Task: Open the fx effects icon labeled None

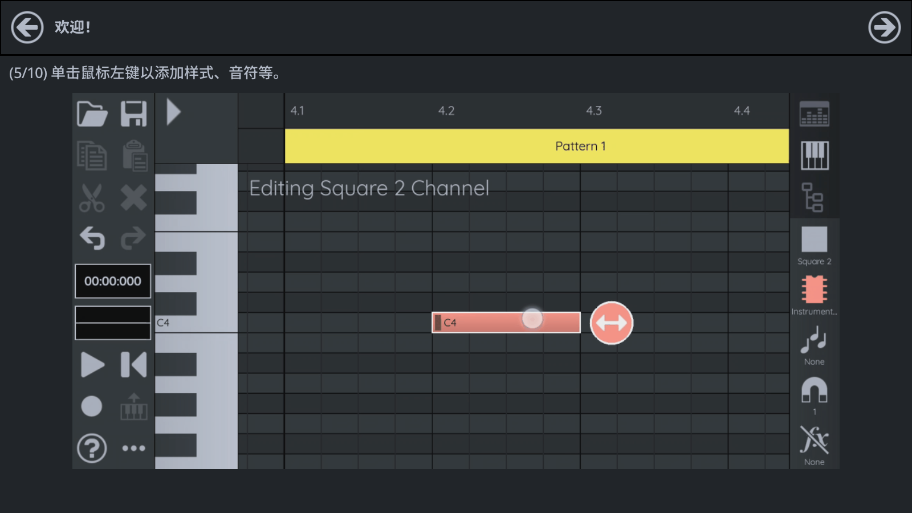Action: tap(814, 440)
